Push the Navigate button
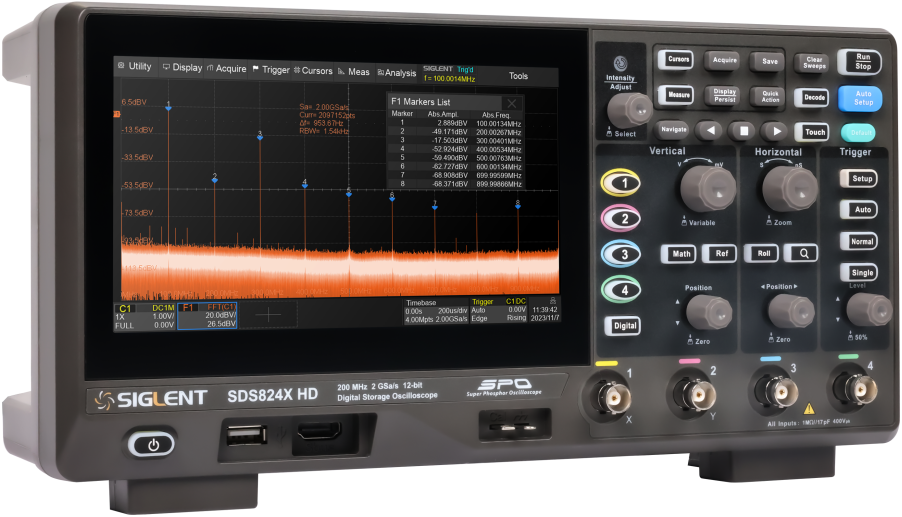The width and height of the screenshot is (902, 517). tap(673, 129)
